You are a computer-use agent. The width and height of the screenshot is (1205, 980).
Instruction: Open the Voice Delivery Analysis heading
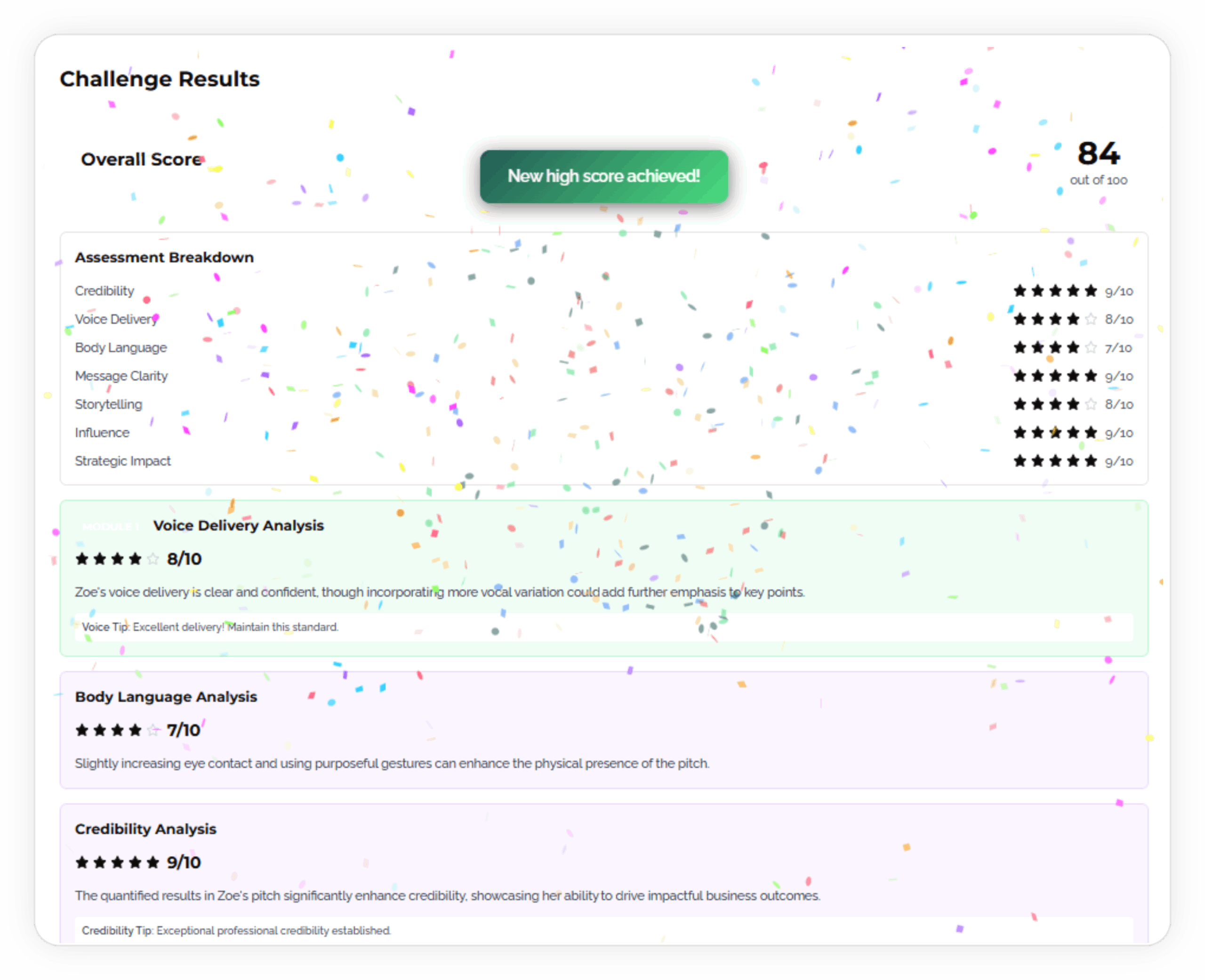(238, 526)
